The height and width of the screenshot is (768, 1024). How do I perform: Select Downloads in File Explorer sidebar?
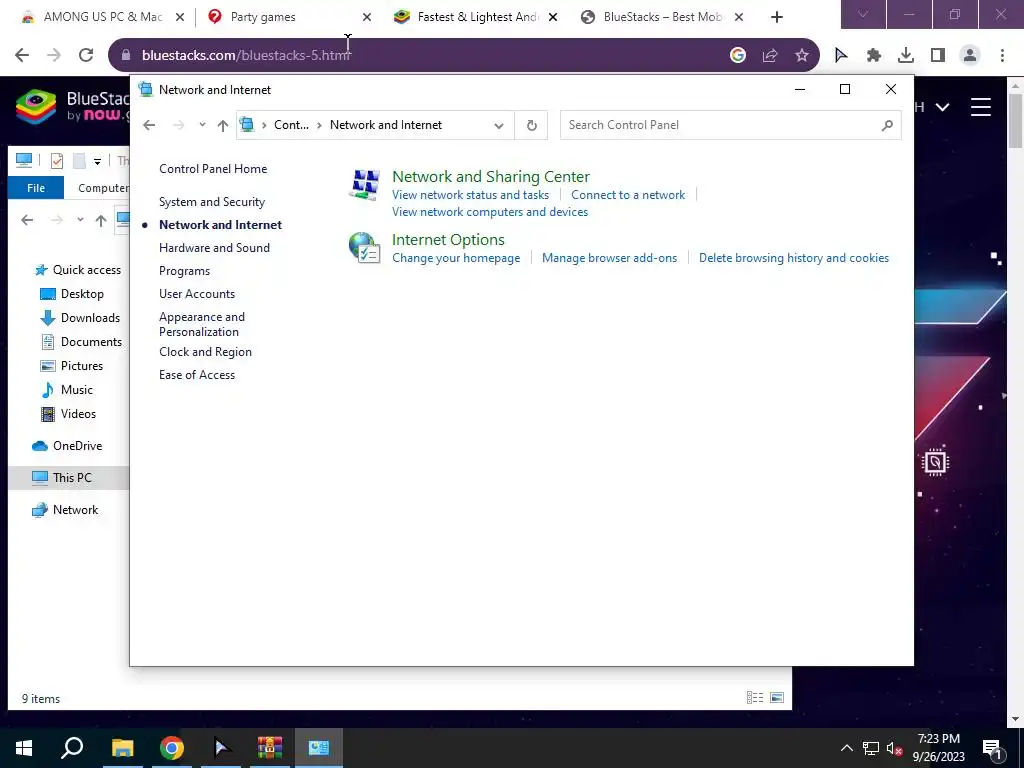(x=89, y=318)
